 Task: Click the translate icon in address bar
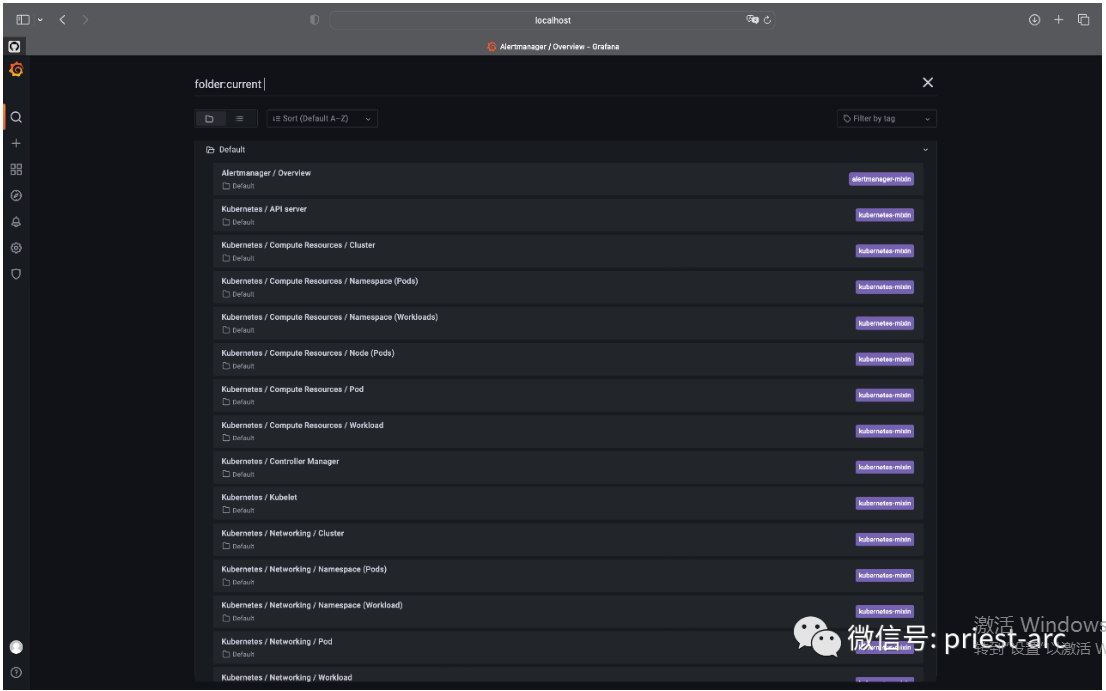click(x=752, y=20)
